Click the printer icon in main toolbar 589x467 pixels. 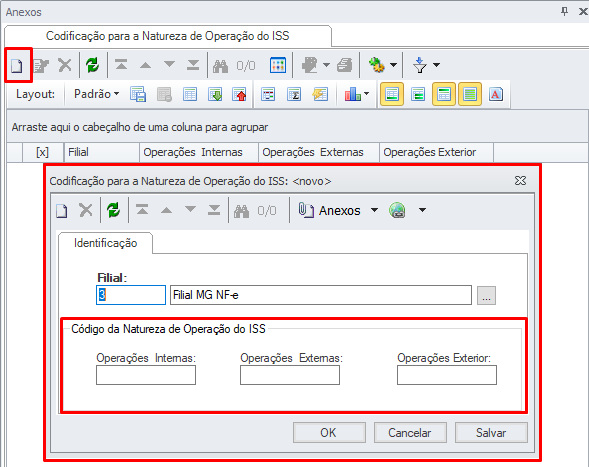344,65
